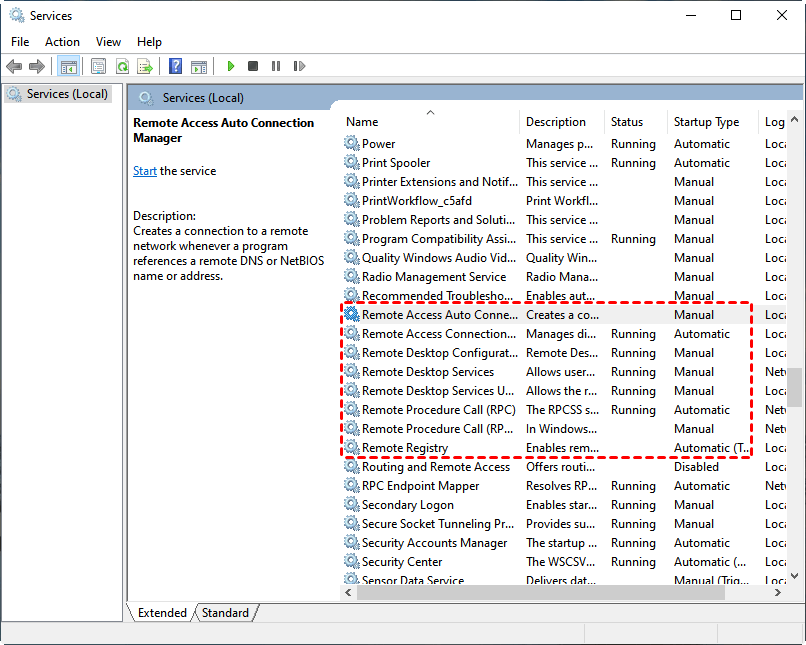Click the Restart Service toolbar icon
Viewport: 806px width, 645px height.
pos(299,67)
